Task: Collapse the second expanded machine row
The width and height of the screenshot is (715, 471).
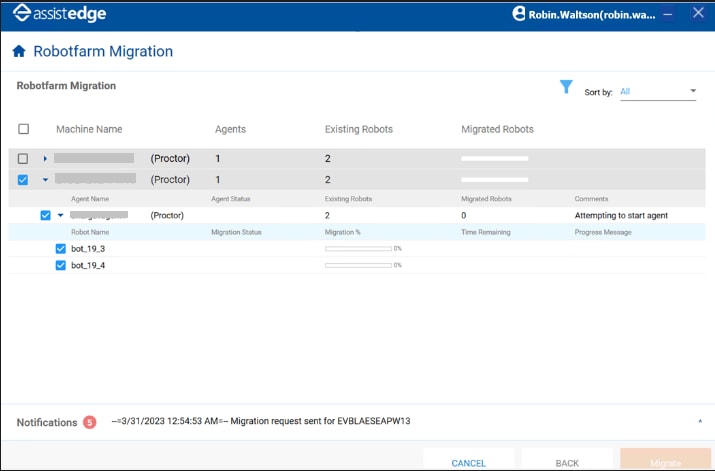Action: pyautogui.click(x=45, y=180)
